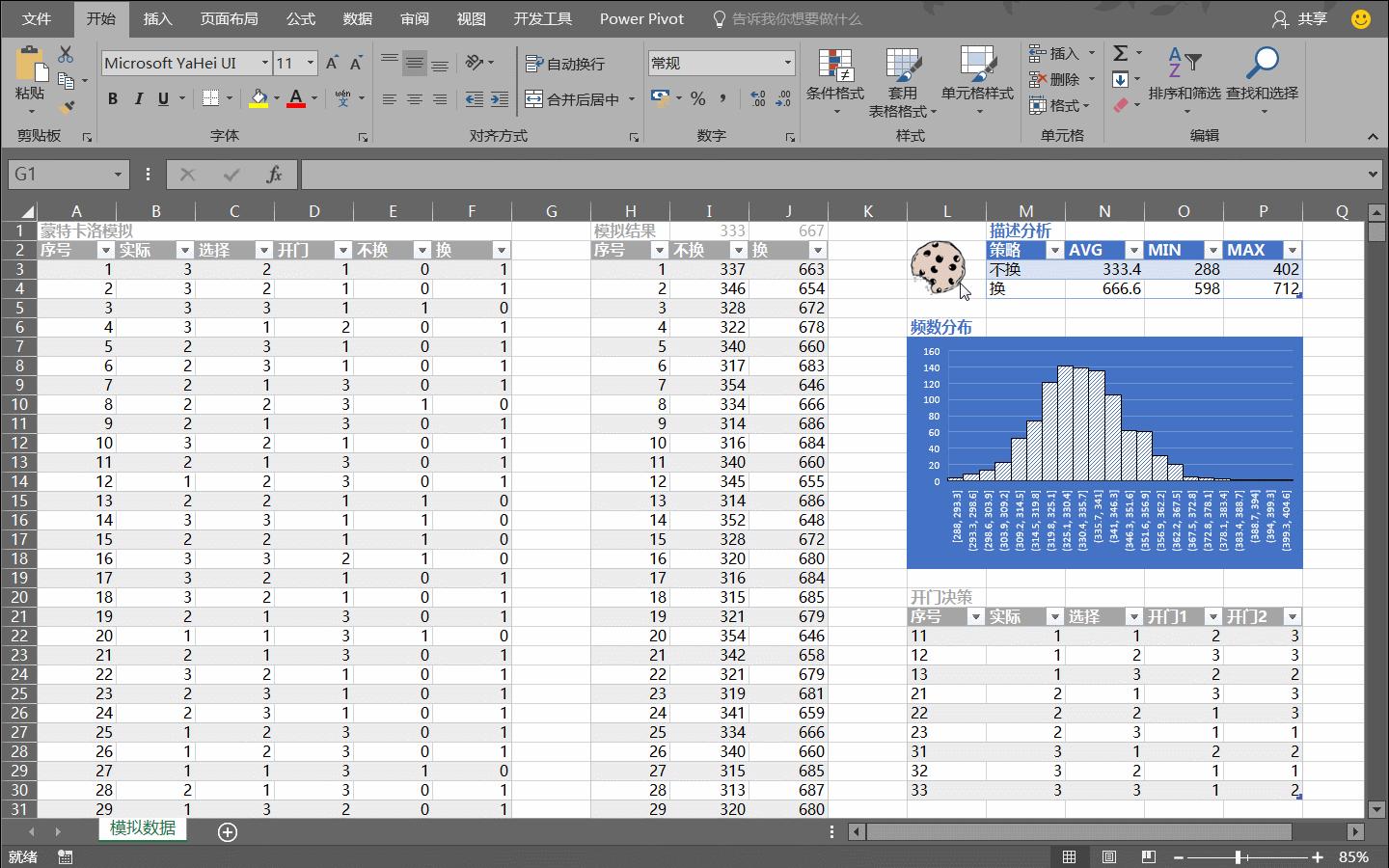The width and height of the screenshot is (1389, 868).
Task: Click the Paste clipboard icon
Action: coord(30,65)
